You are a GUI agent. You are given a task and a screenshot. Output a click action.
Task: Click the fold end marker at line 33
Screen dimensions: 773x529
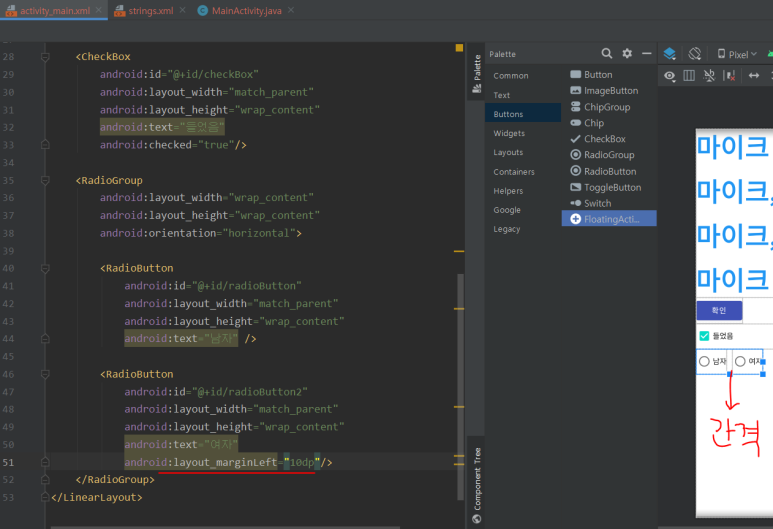pyautogui.click(x=45, y=144)
